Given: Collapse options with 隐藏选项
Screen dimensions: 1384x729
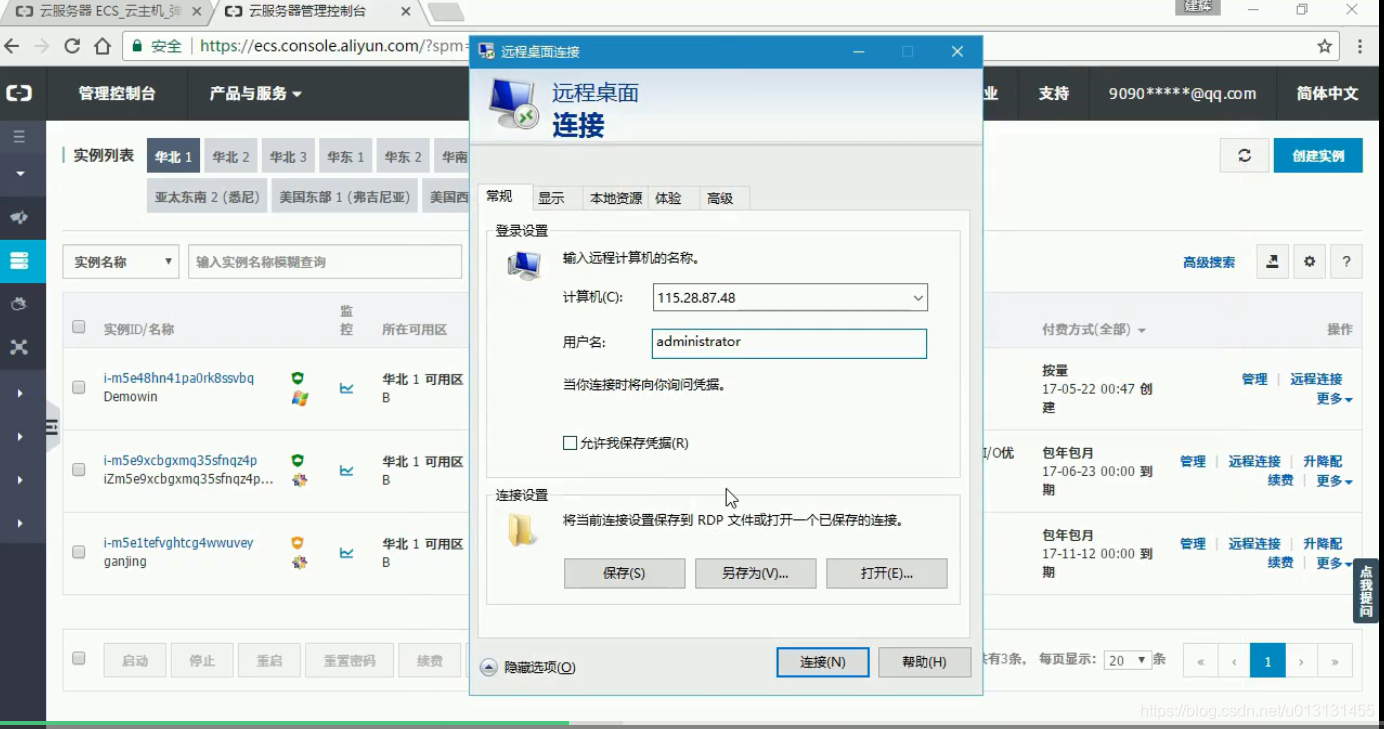Looking at the screenshot, I should [528, 667].
